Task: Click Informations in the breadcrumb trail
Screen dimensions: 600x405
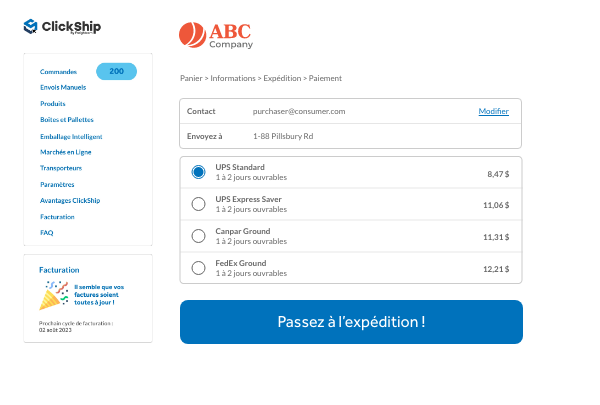Action: pyautogui.click(x=233, y=78)
